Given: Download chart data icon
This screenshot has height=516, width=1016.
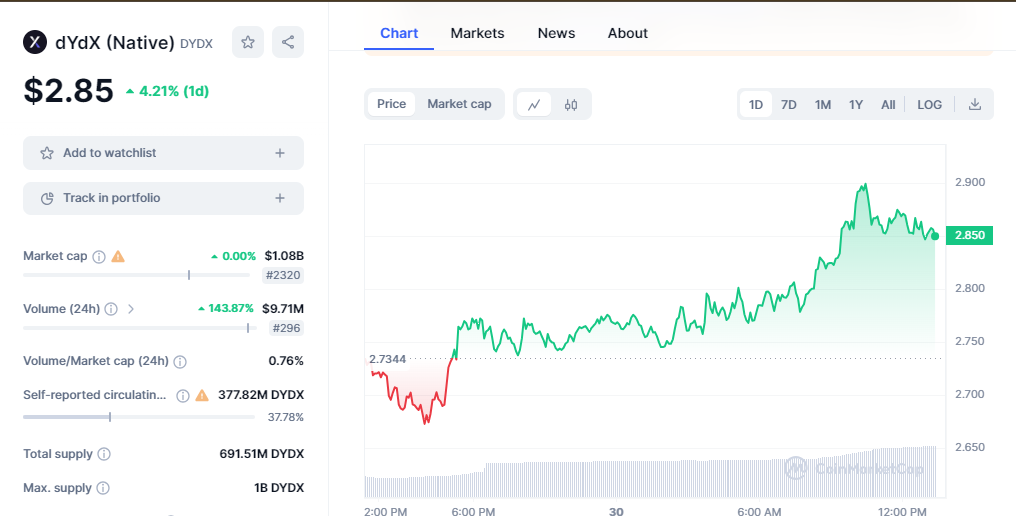Looking at the screenshot, I should [x=975, y=104].
